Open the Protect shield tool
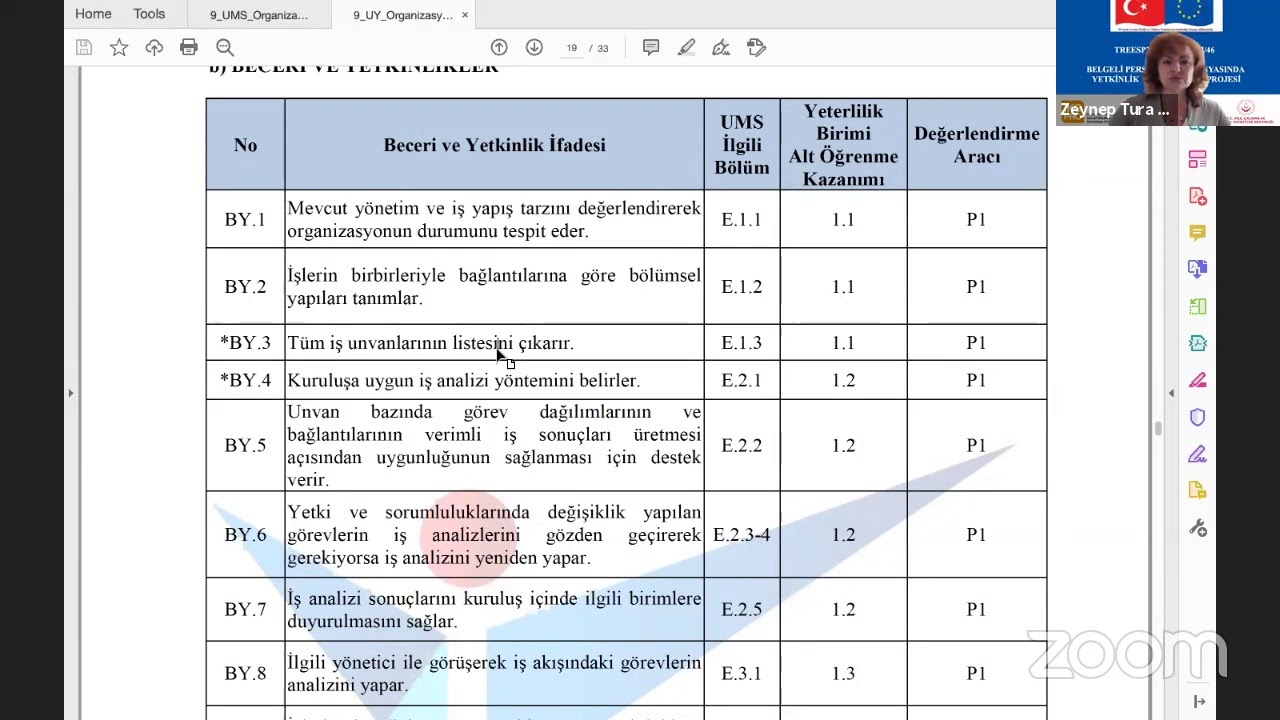The height and width of the screenshot is (720, 1280). click(1197, 417)
